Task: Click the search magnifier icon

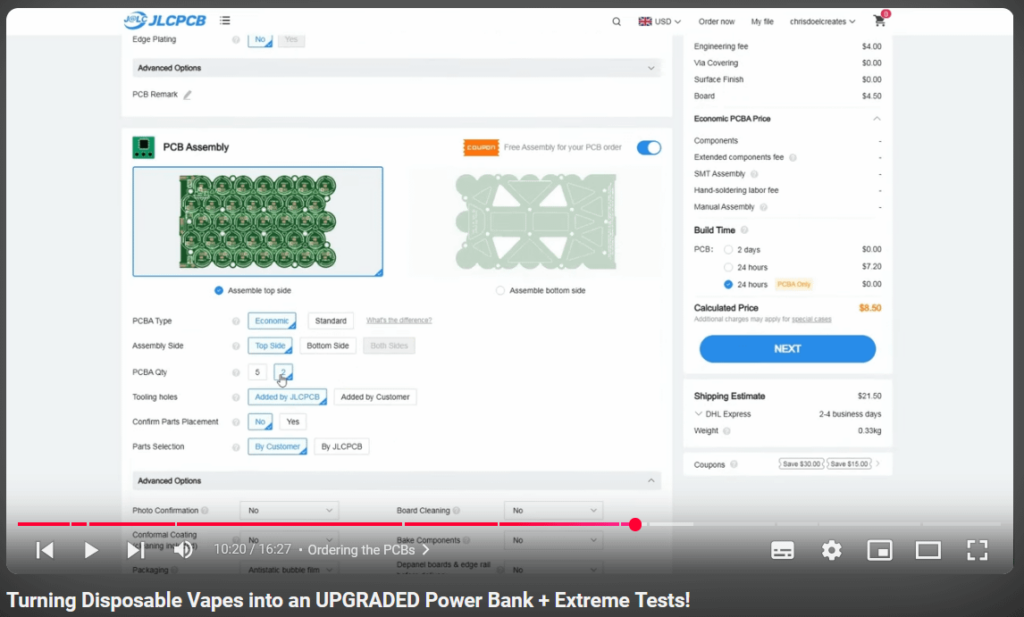Action: [x=616, y=22]
